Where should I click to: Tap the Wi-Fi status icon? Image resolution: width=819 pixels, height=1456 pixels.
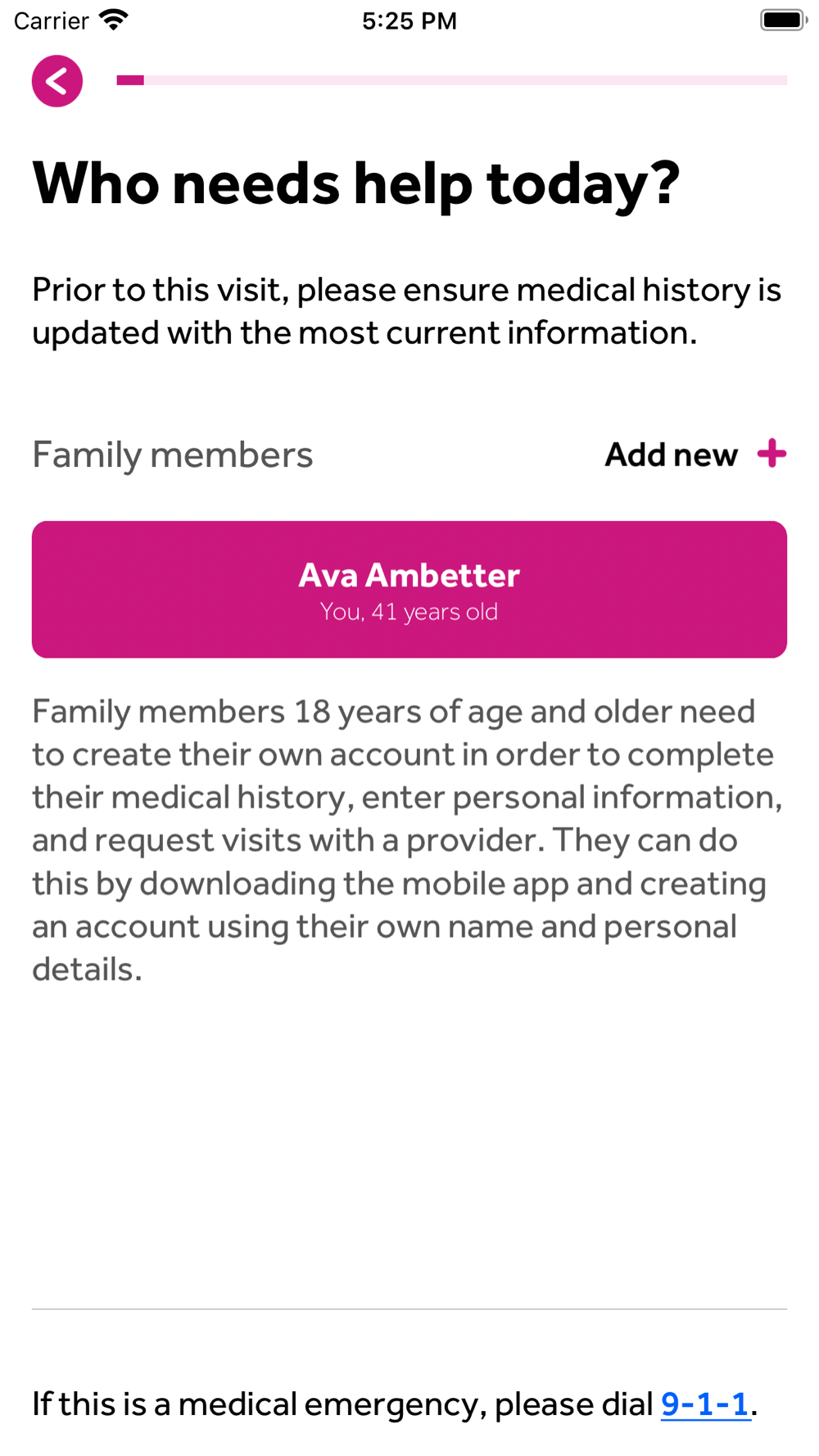(x=113, y=20)
